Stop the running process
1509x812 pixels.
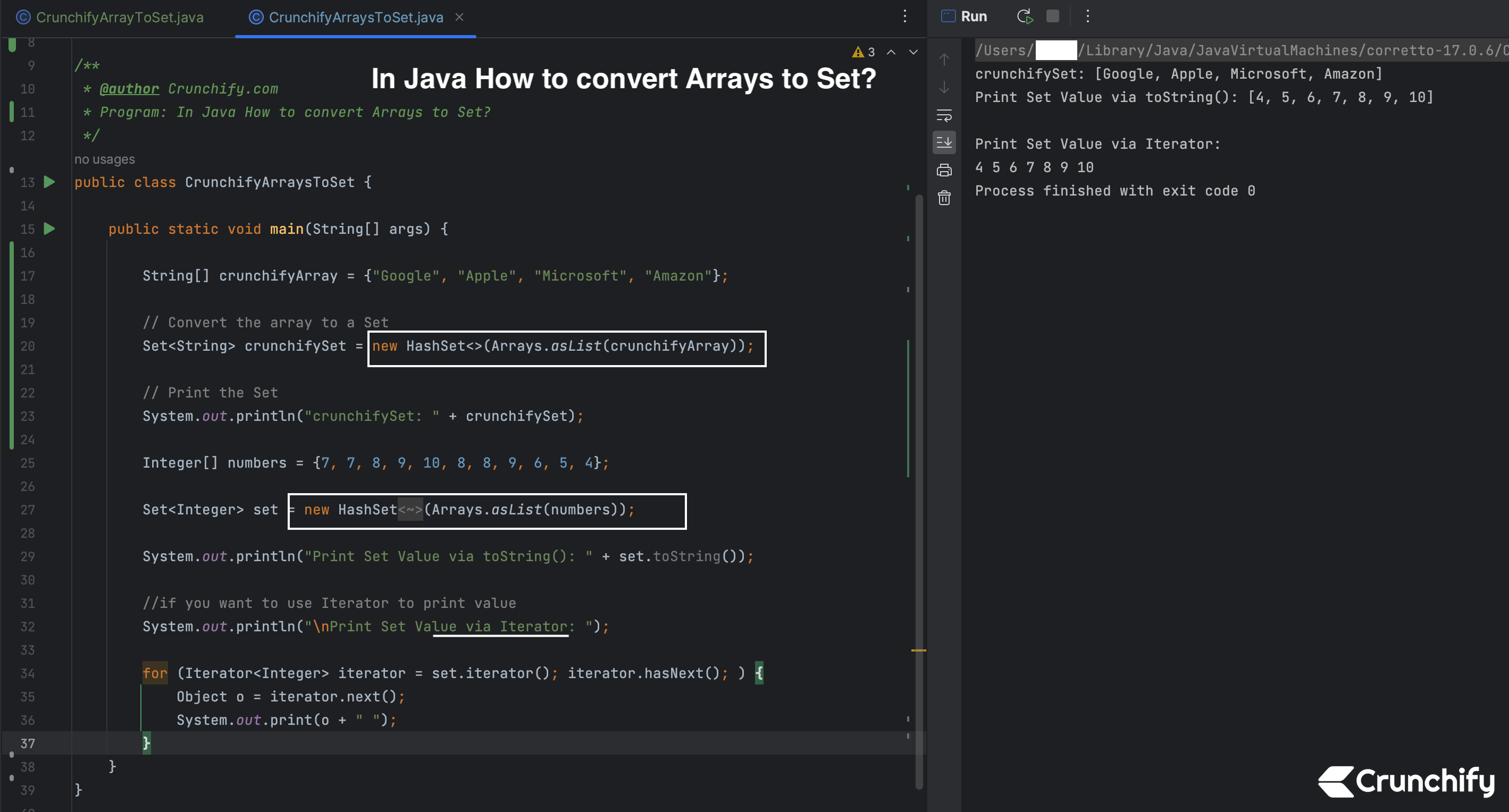1053,16
